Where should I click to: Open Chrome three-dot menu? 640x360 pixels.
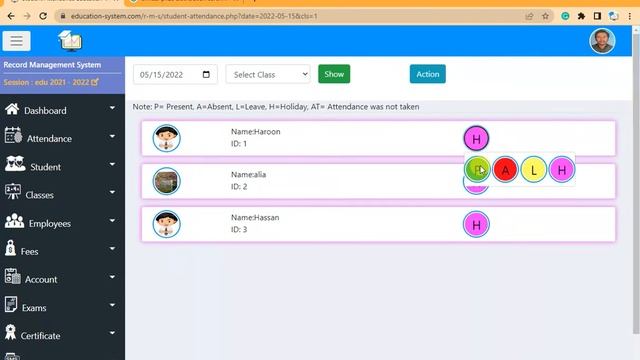click(629, 16)
